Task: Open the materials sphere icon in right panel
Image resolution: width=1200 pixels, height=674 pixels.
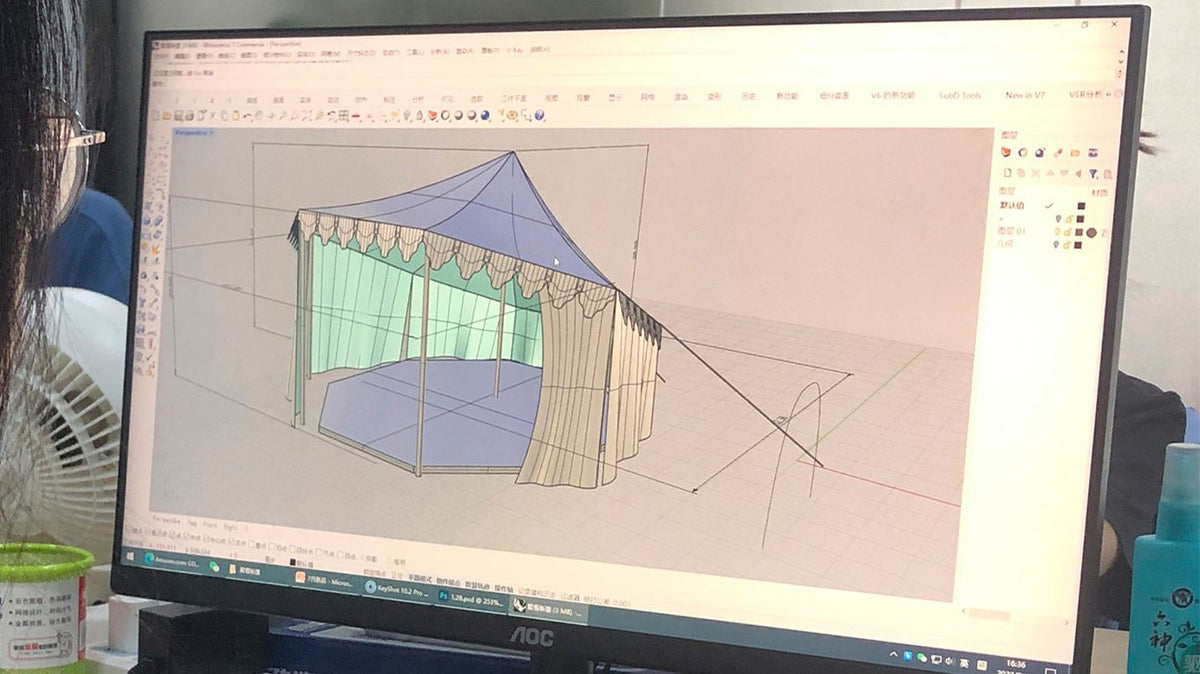Action: point(1040,152)
